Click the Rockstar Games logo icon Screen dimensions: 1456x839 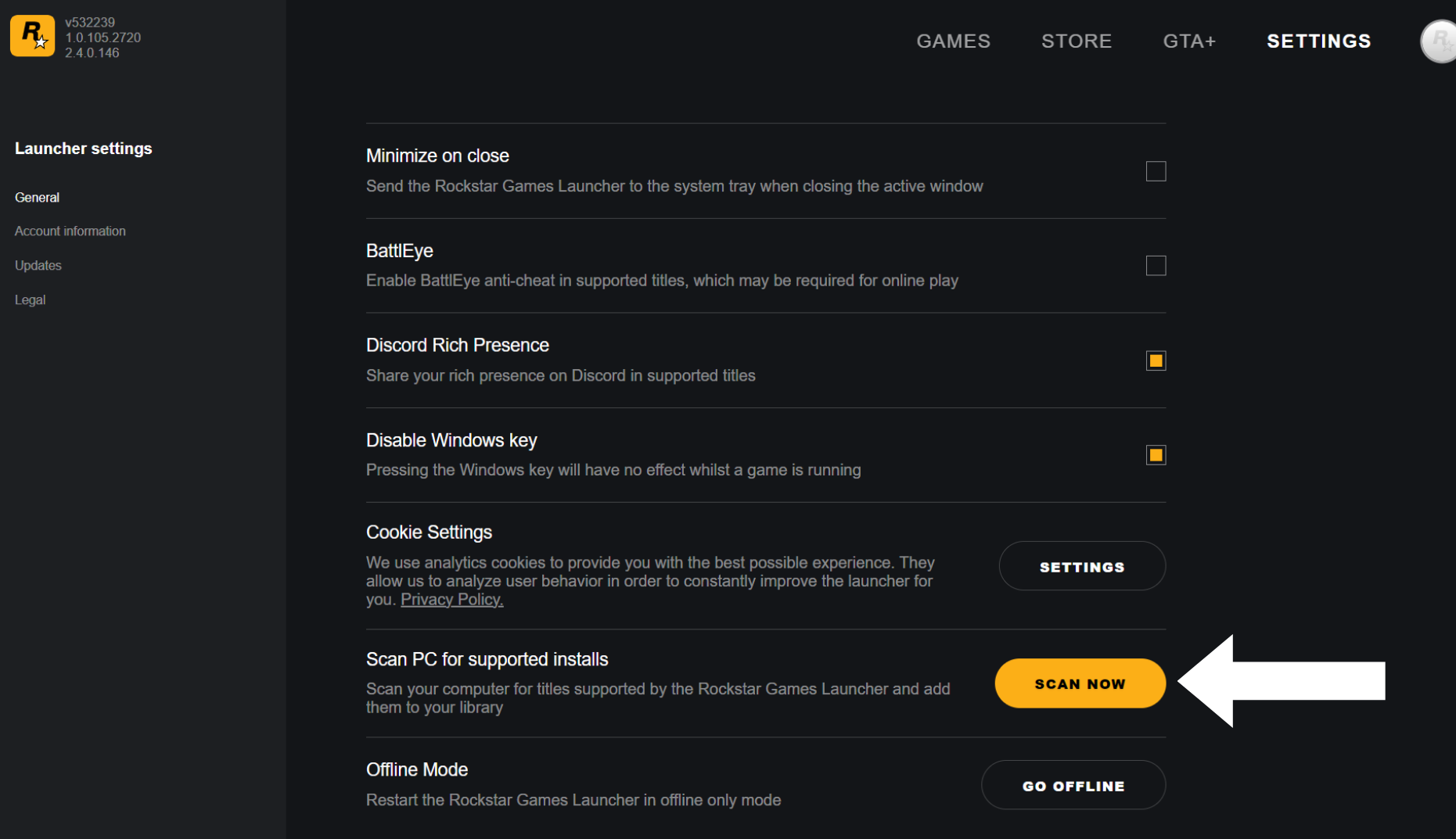[x=32, y=36]
